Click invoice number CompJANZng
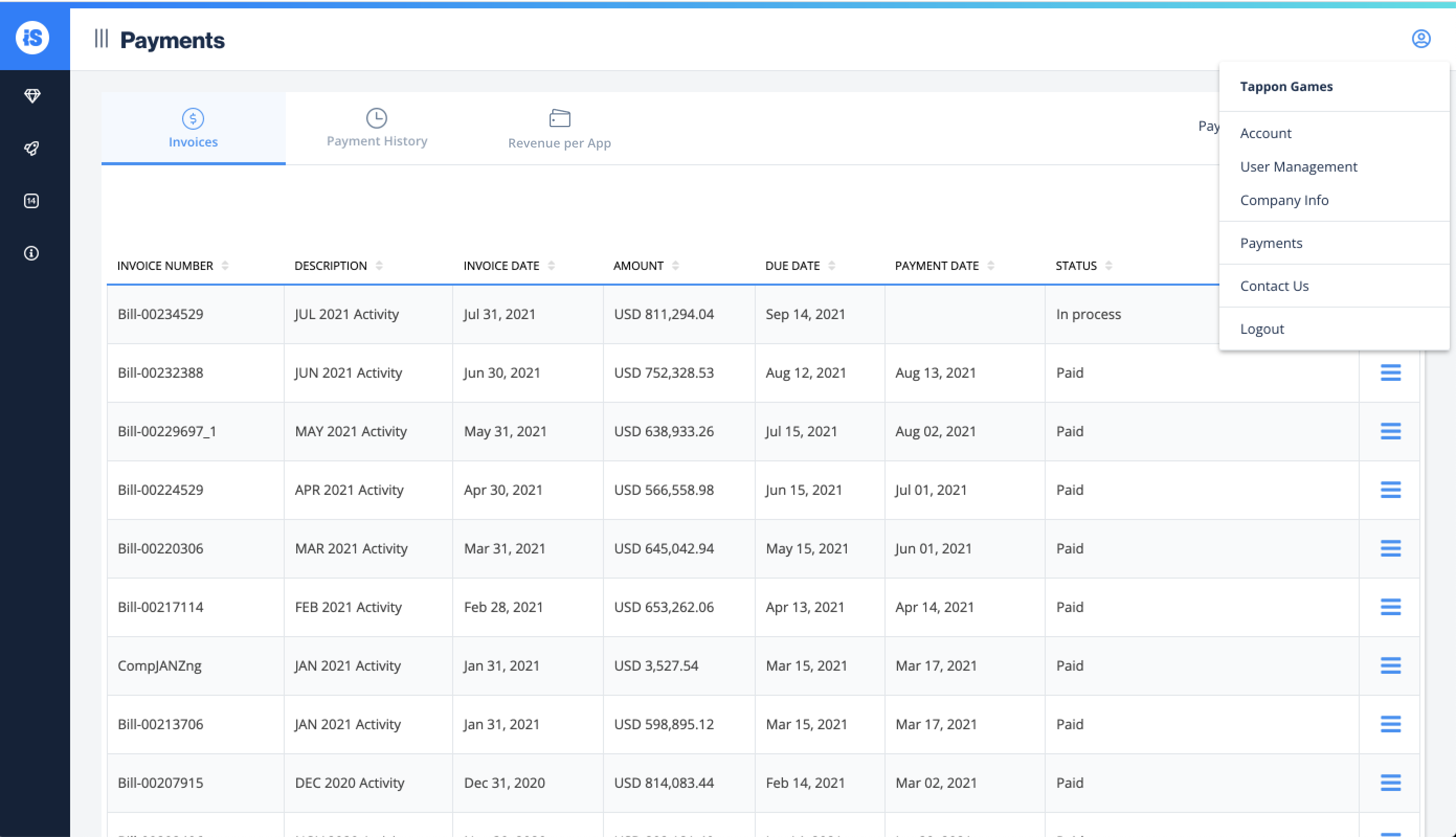1456x837 pixels. click(159, 666)
